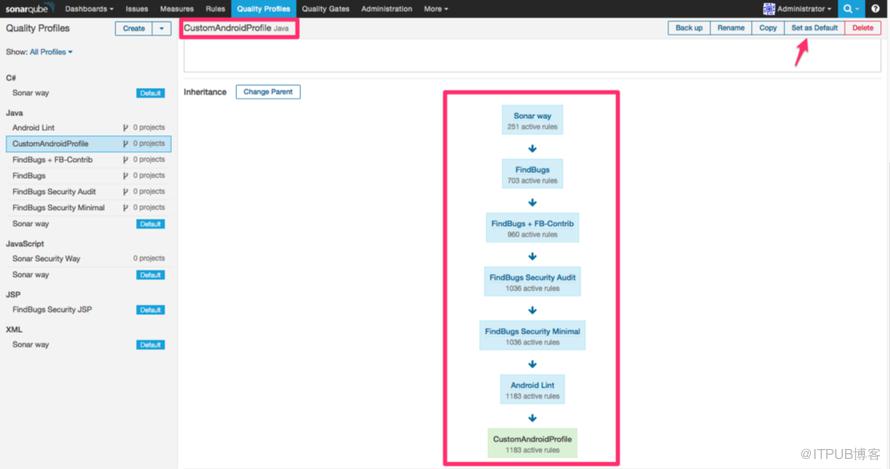Image resolution: width=890 pixels, height=469 pixels.
Task: Click the CustomAndroidProfile Java page title
Action: [236, 28]
